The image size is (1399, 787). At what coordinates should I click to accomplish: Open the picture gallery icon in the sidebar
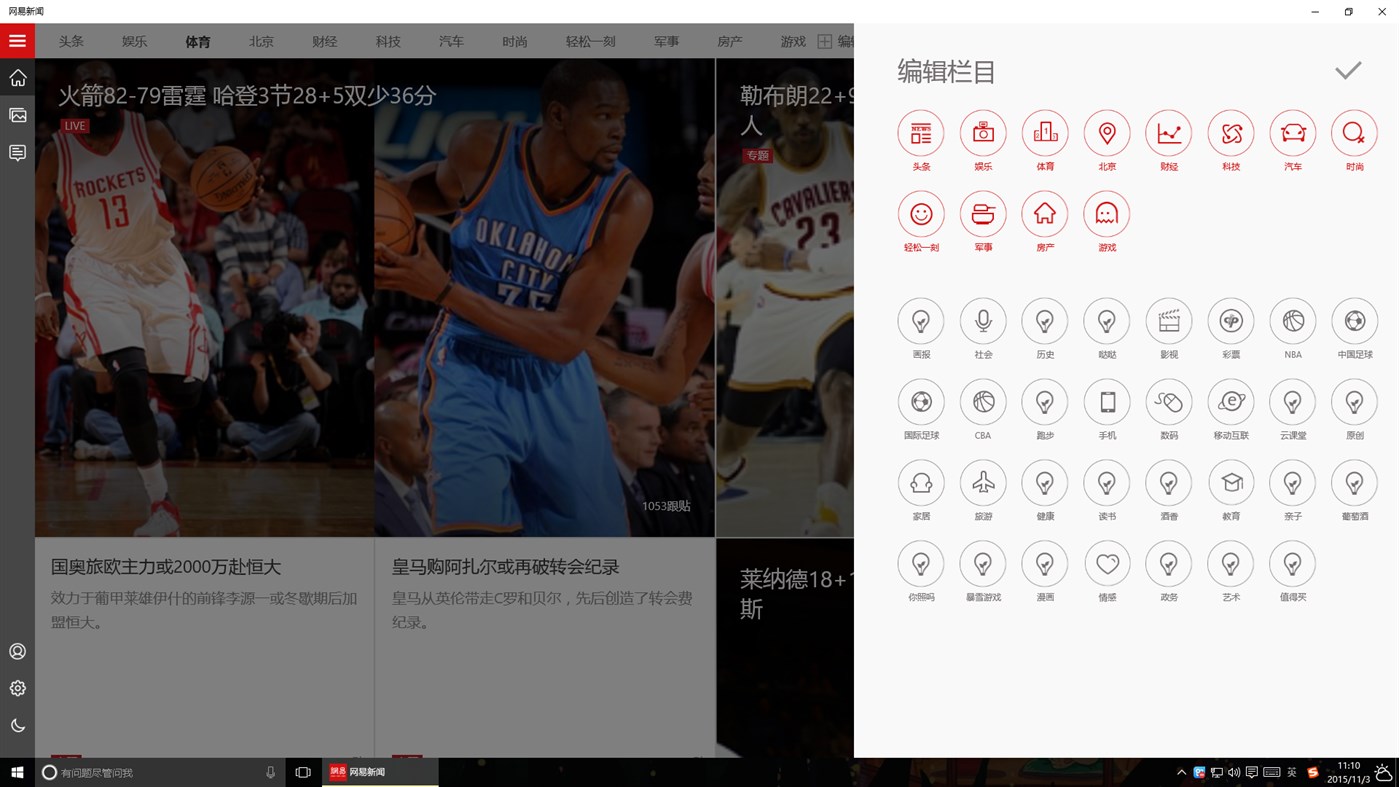[x=17, y=115]
